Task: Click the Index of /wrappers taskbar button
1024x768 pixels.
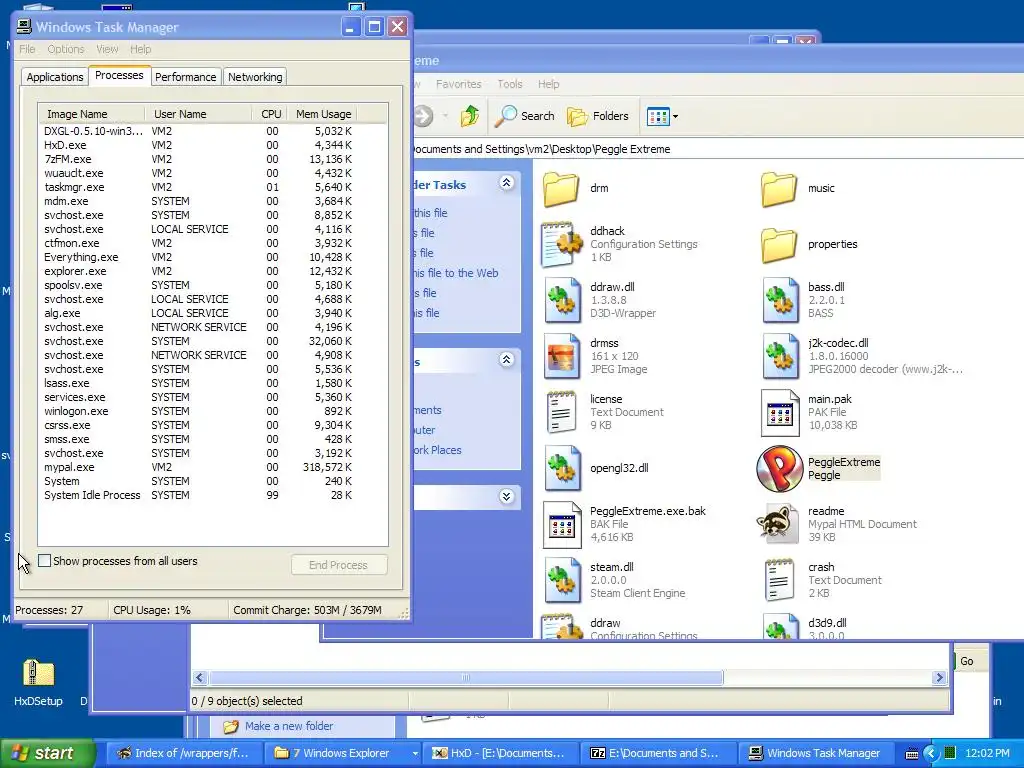Action: coord(184,753)
